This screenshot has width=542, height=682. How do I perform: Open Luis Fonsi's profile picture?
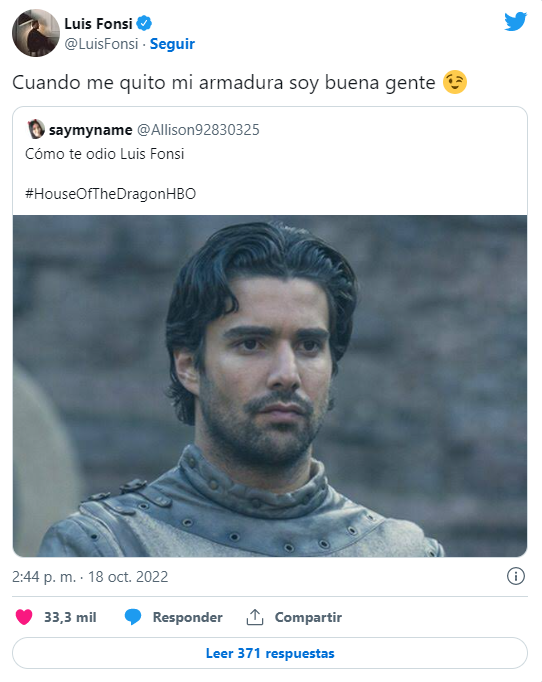pos(36,33)
